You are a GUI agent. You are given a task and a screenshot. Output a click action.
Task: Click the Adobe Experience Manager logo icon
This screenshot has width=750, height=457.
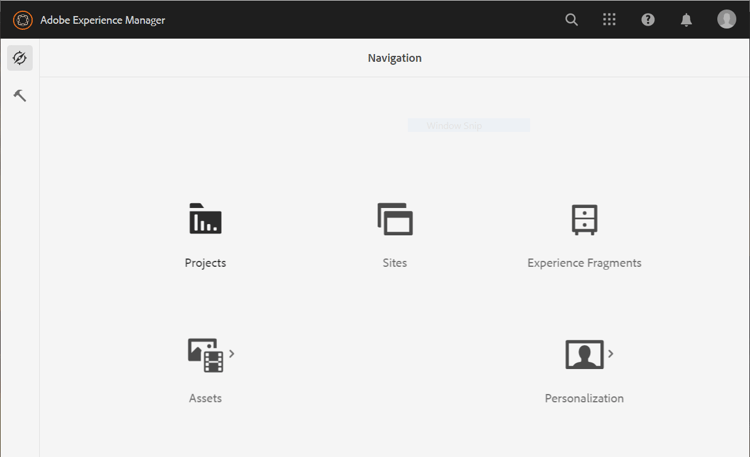coord(22,20)
